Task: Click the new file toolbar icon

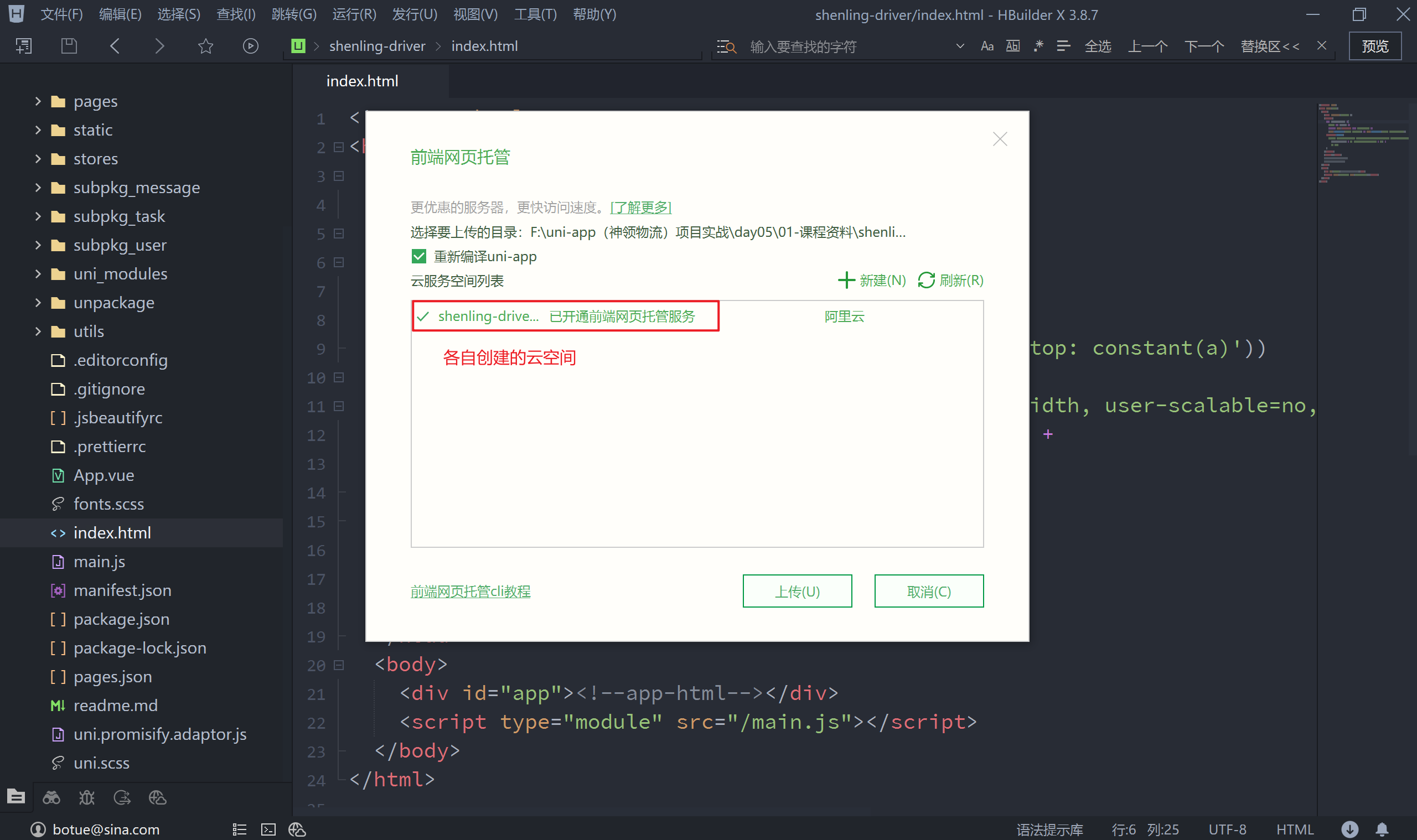Action: click(24, 46)
